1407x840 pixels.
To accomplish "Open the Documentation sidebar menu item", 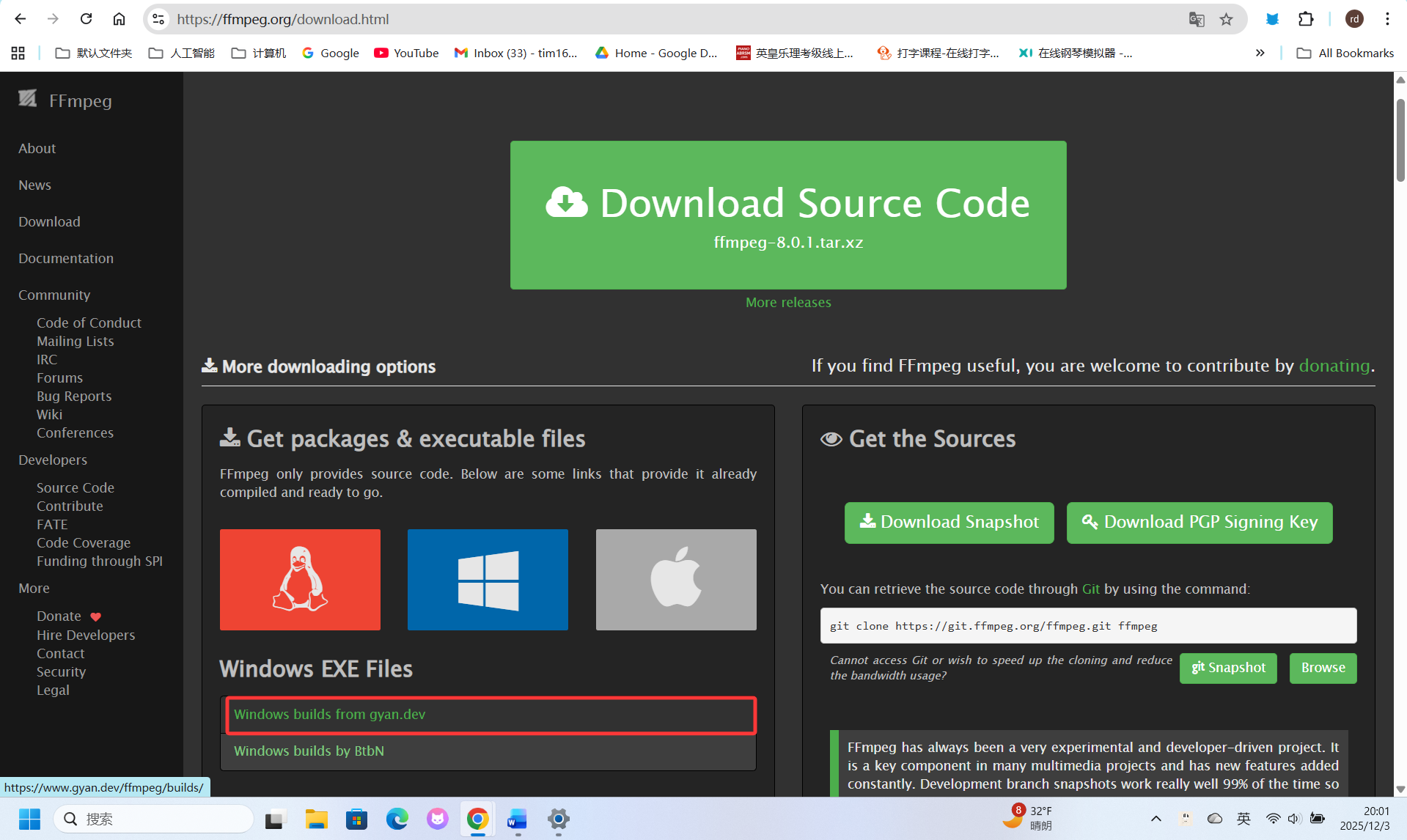I will click(x=66, y=258).
